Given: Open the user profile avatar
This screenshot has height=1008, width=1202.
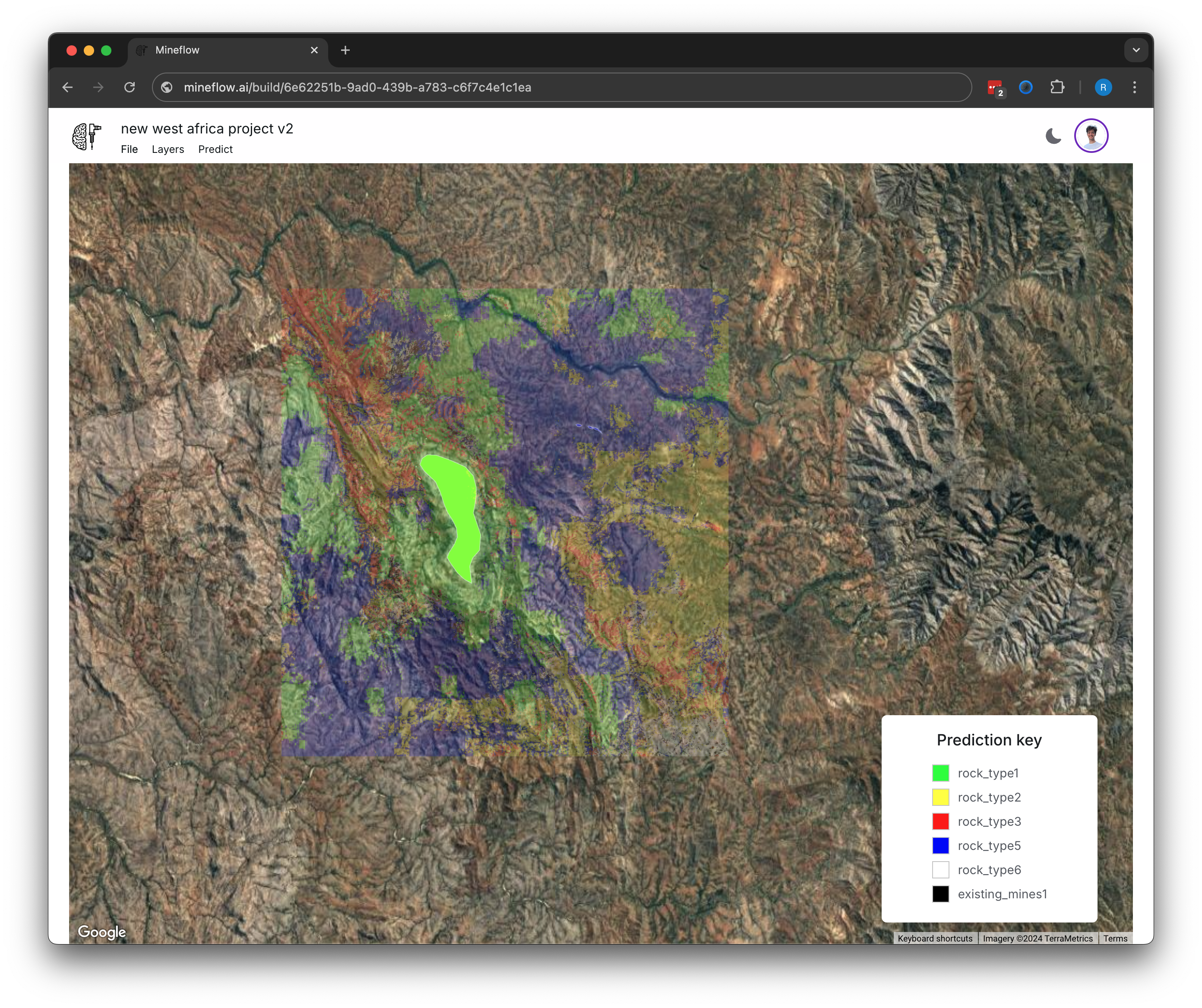Looking at the screenshot, I should pos(1091,136).
